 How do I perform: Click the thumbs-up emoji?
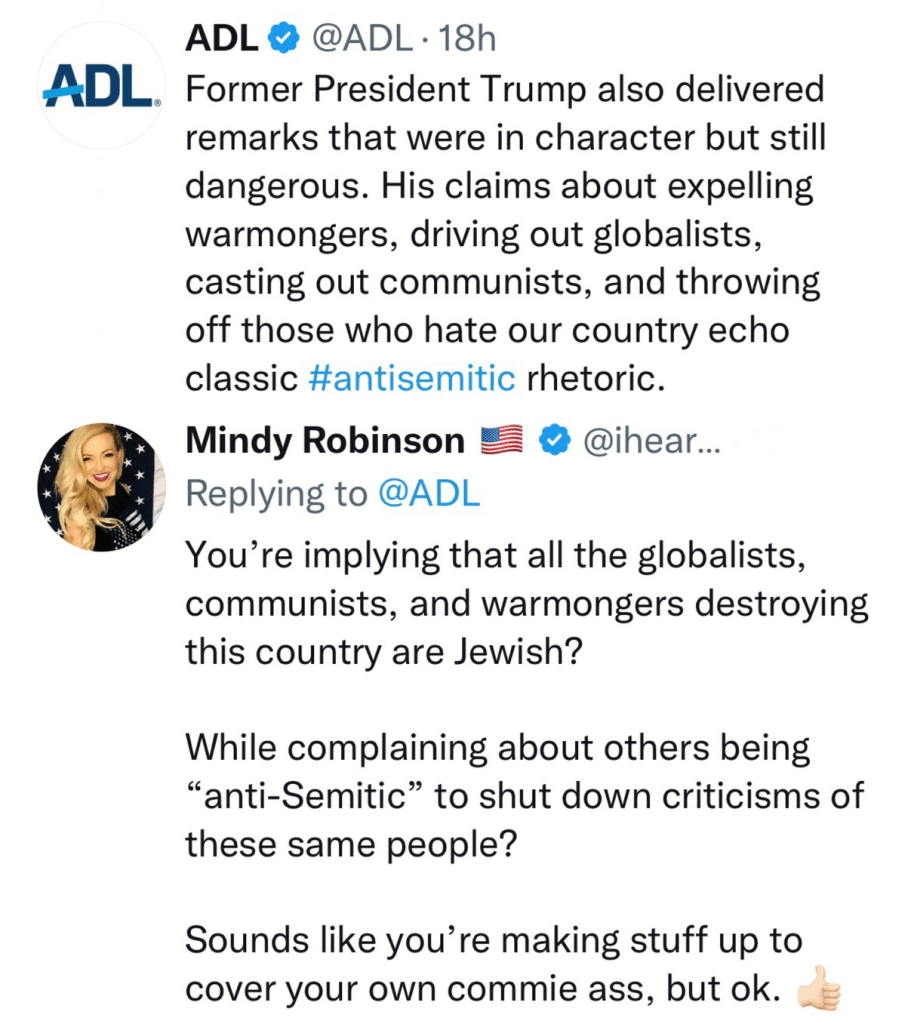click(818, 988)
